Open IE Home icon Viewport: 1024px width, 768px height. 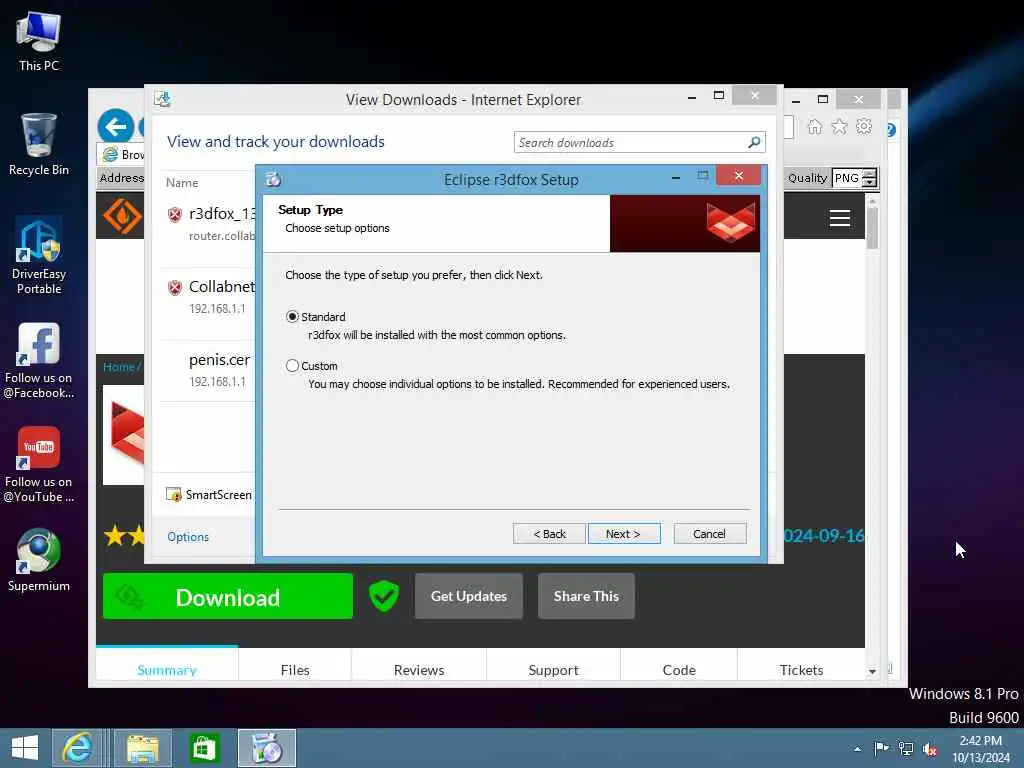coord(814,127)
